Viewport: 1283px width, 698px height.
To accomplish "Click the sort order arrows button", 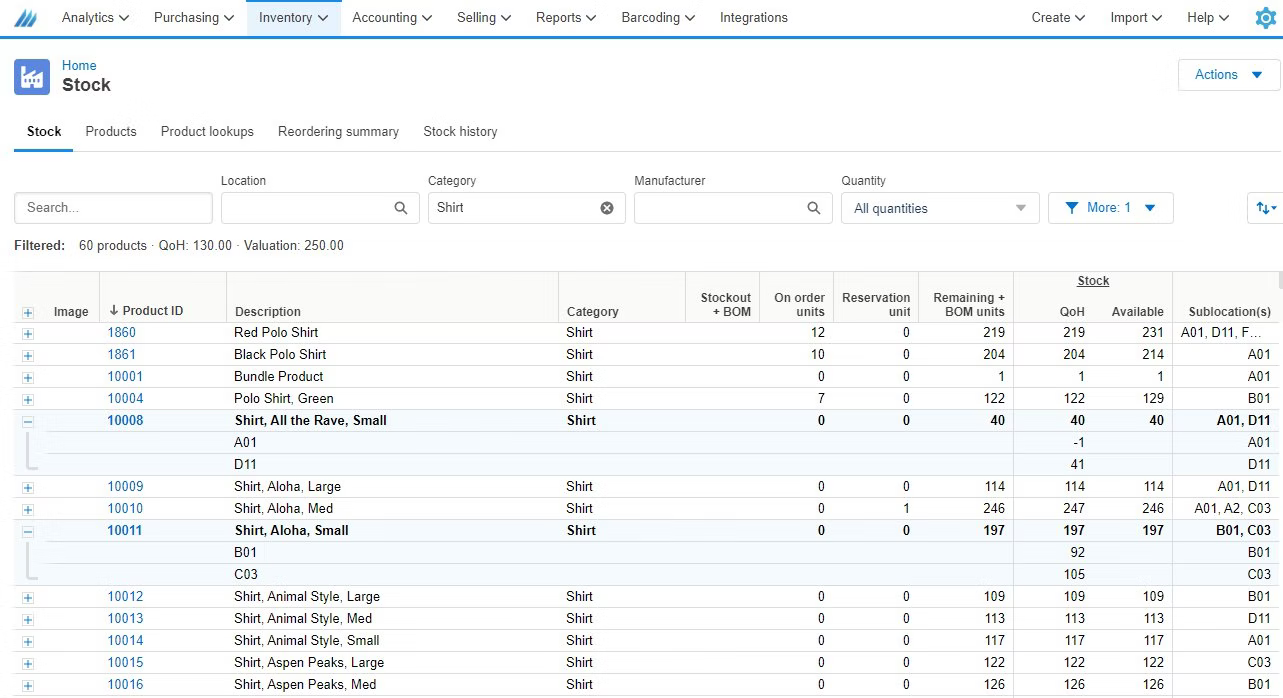I will click(1265, 208).
